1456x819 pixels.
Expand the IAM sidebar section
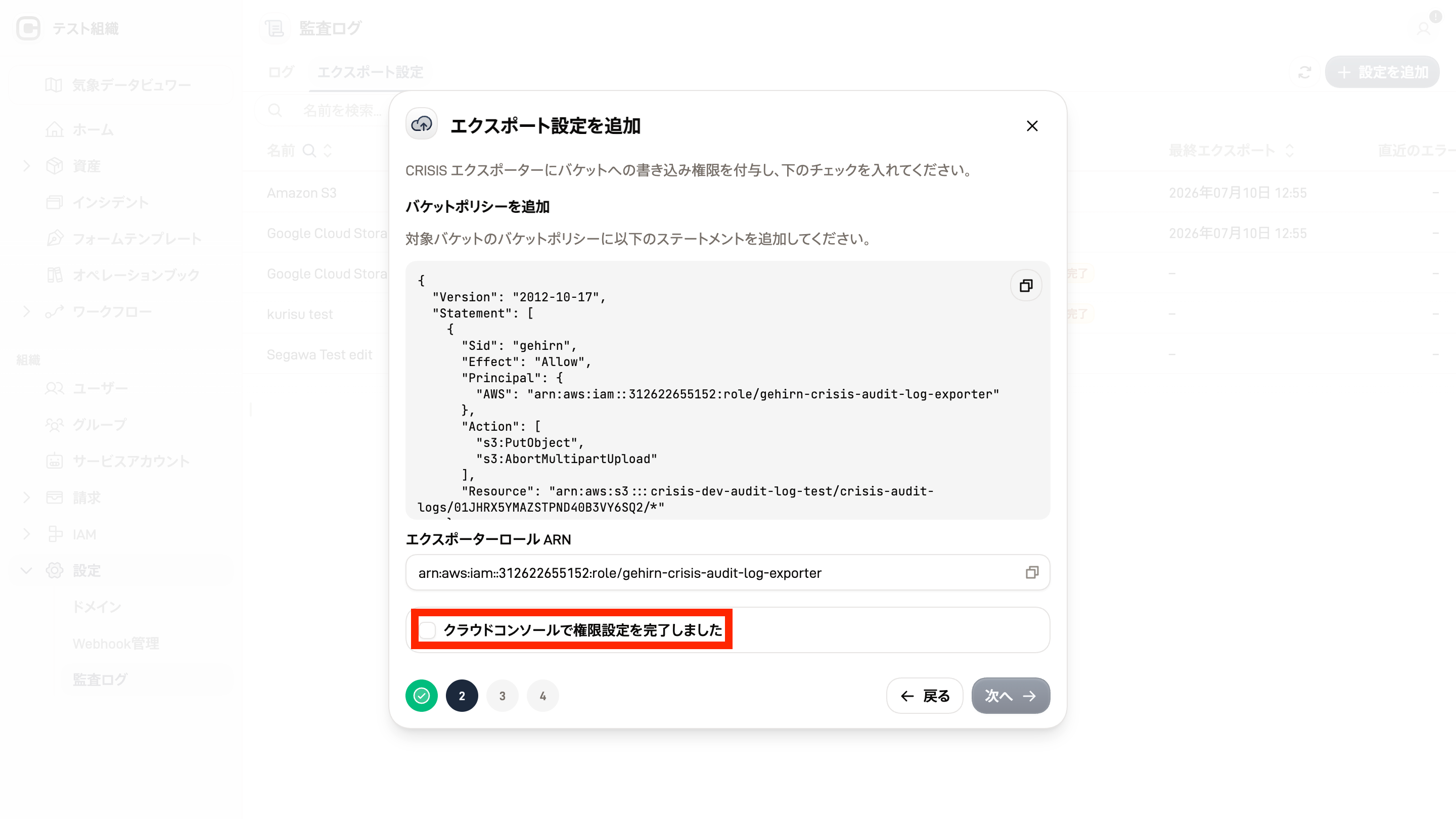(27, 534)
